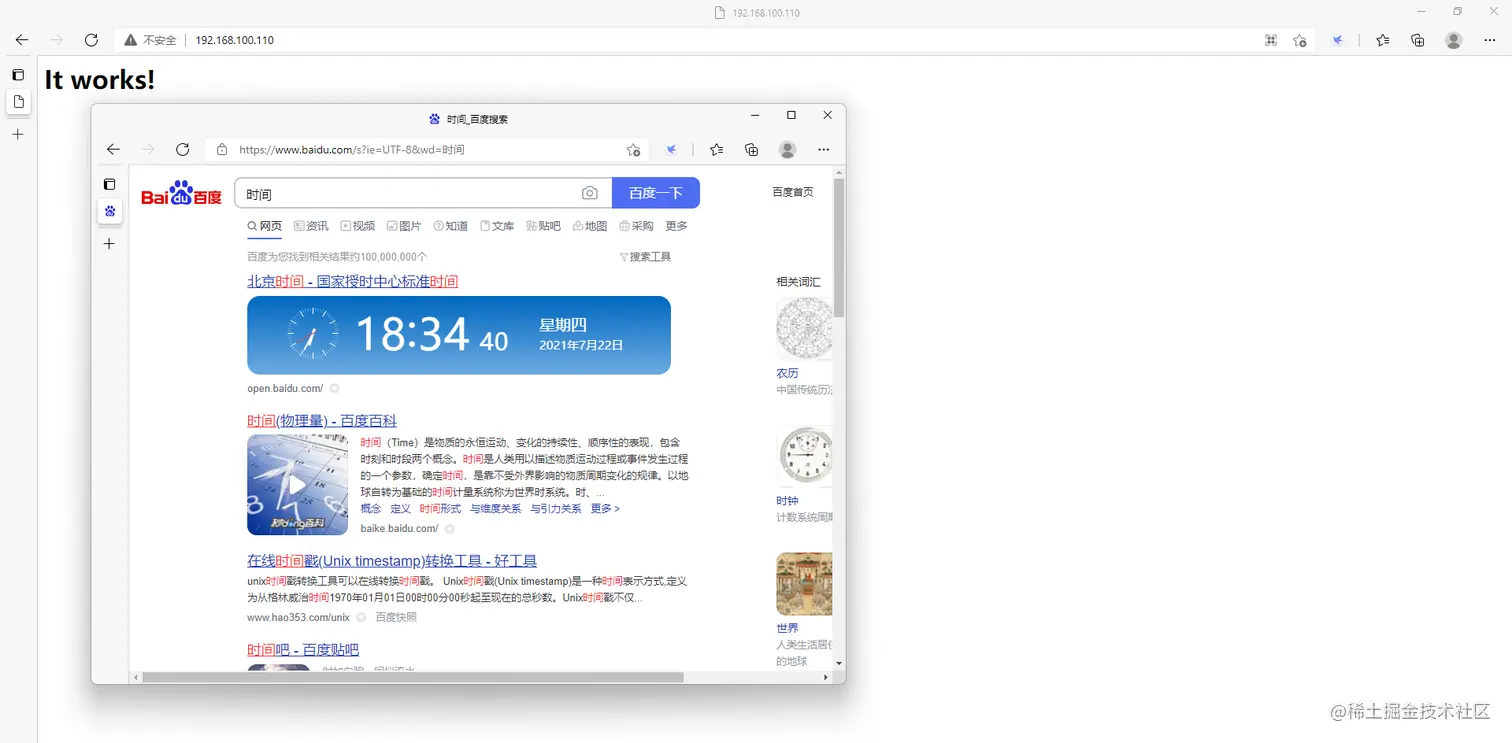Add a new tab in the outer browser sidebar
1512x743 pixels.
coord(18,134)
